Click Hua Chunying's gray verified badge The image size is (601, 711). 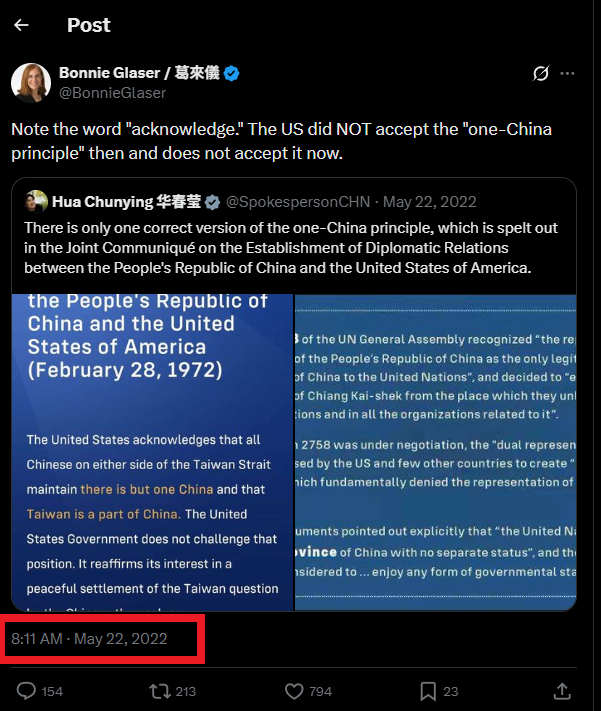(212, 202)
